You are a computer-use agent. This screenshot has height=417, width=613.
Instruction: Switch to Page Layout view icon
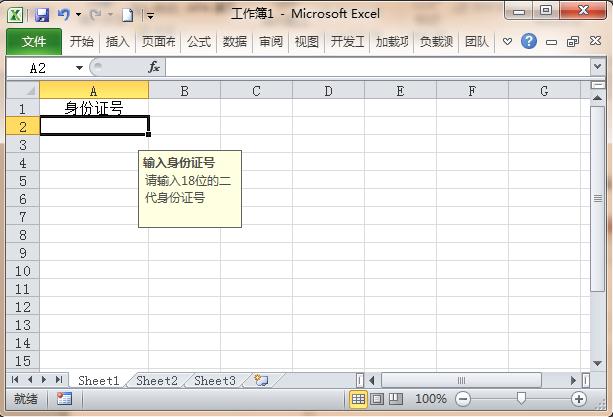[377, 399]
